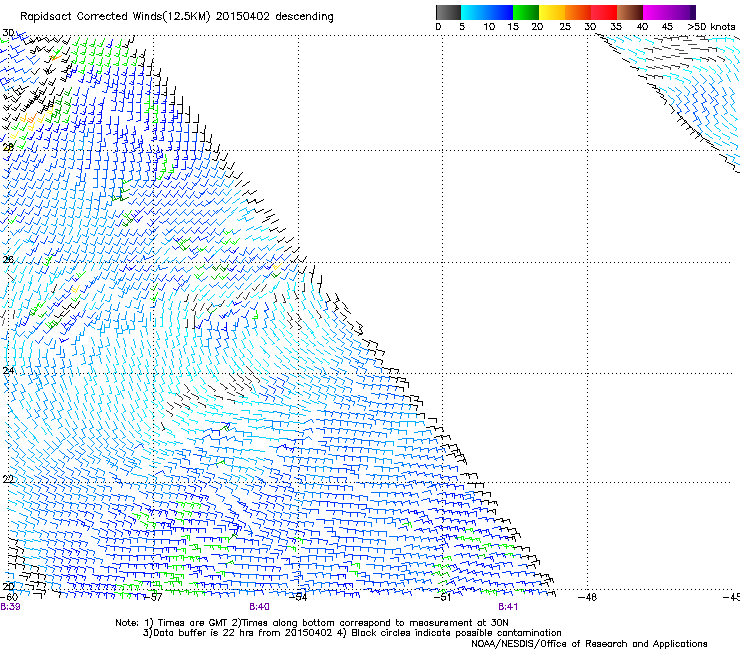Click the magenta-purple 40-50 knots legend swatch
This screenshot has width=740, height=650.
tap(669, 12)
